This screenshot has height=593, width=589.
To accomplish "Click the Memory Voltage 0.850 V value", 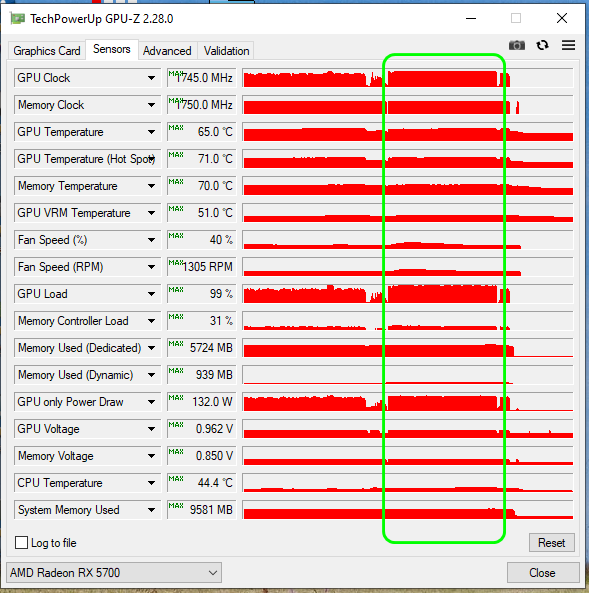I will pyautogui.click(x=202, y=456).
